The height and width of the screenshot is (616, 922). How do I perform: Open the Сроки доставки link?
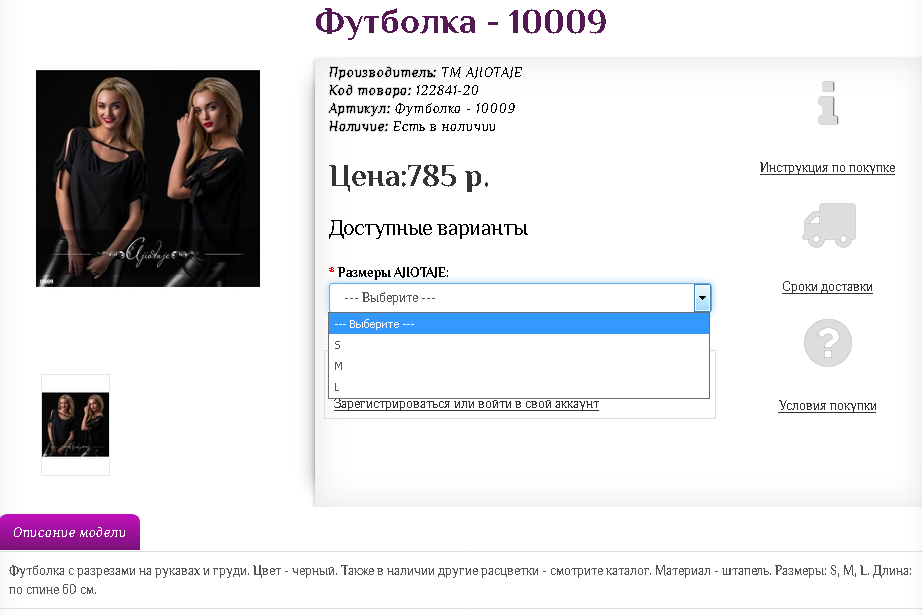pyautogui.click(x=827, y=287)
